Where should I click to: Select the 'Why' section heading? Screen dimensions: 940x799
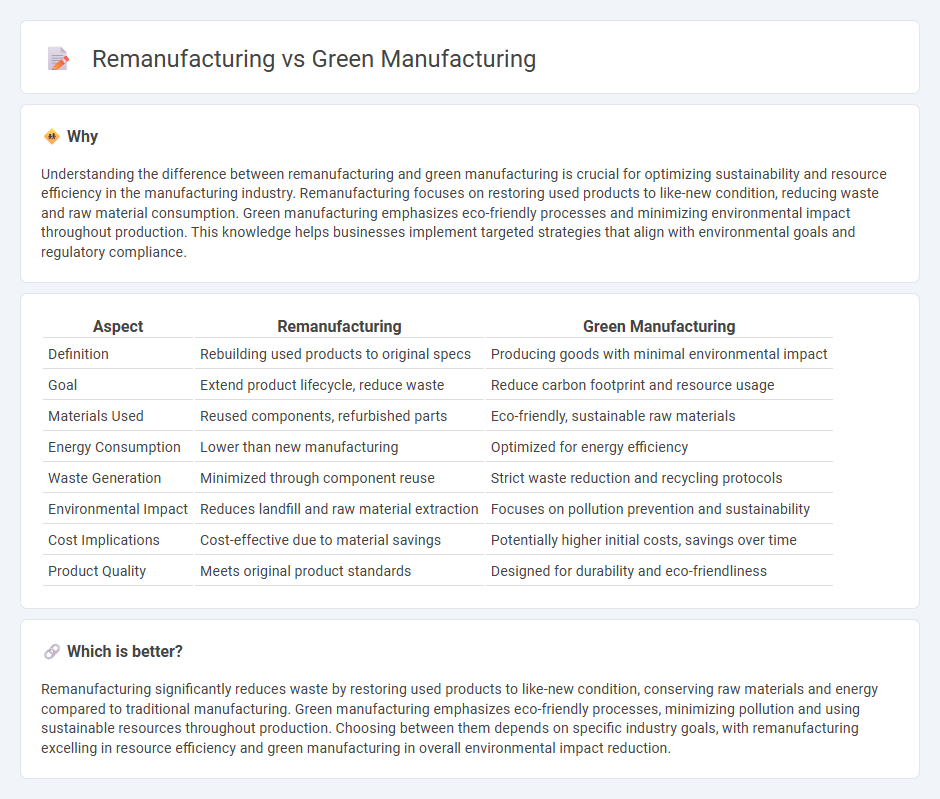pyautogui.click(x=82, y=137)
